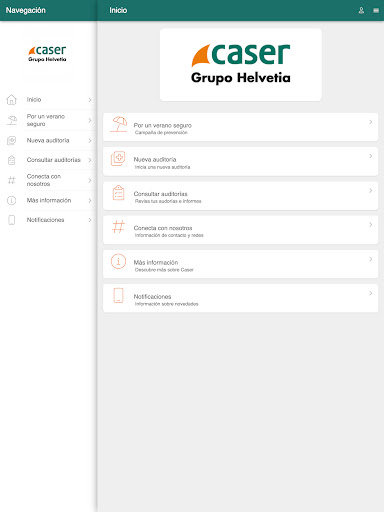384x512 pixels.
Task: Click the orange phone icon on Notificaciones card
Action: (118, 295)
